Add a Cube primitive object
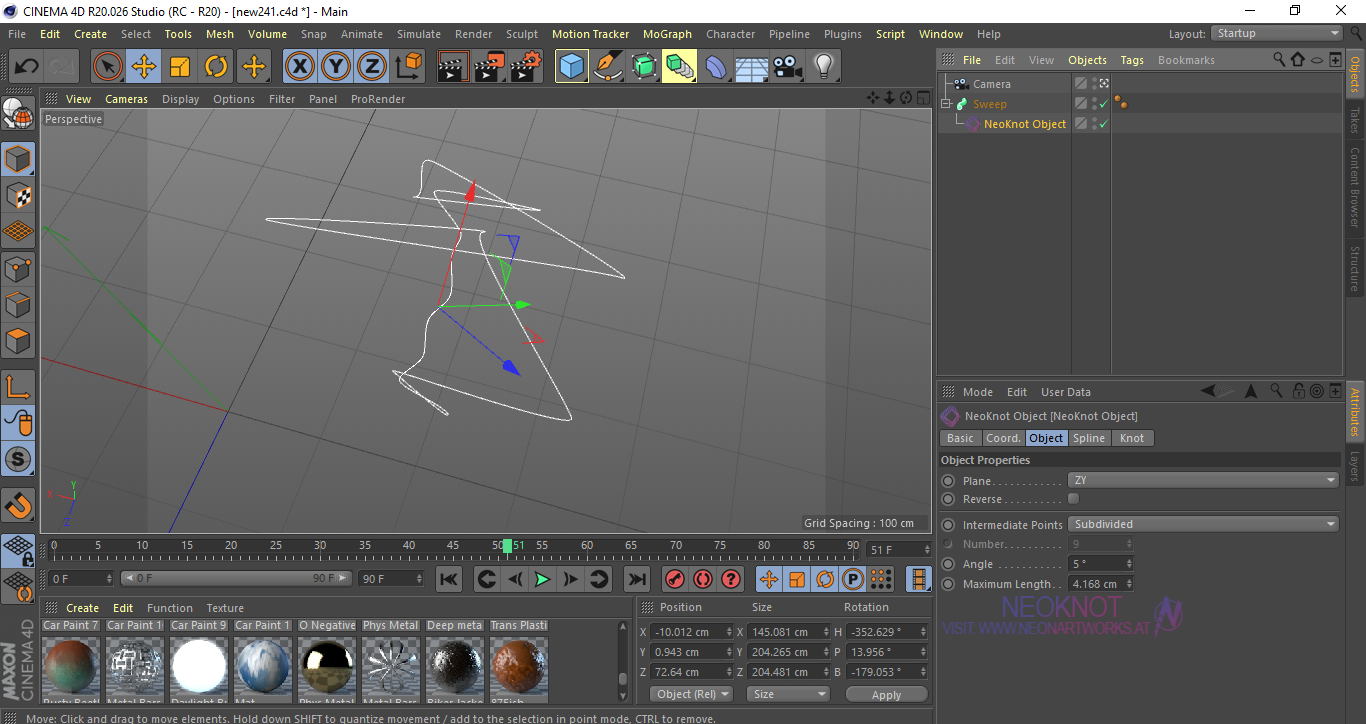 (571, 67)
